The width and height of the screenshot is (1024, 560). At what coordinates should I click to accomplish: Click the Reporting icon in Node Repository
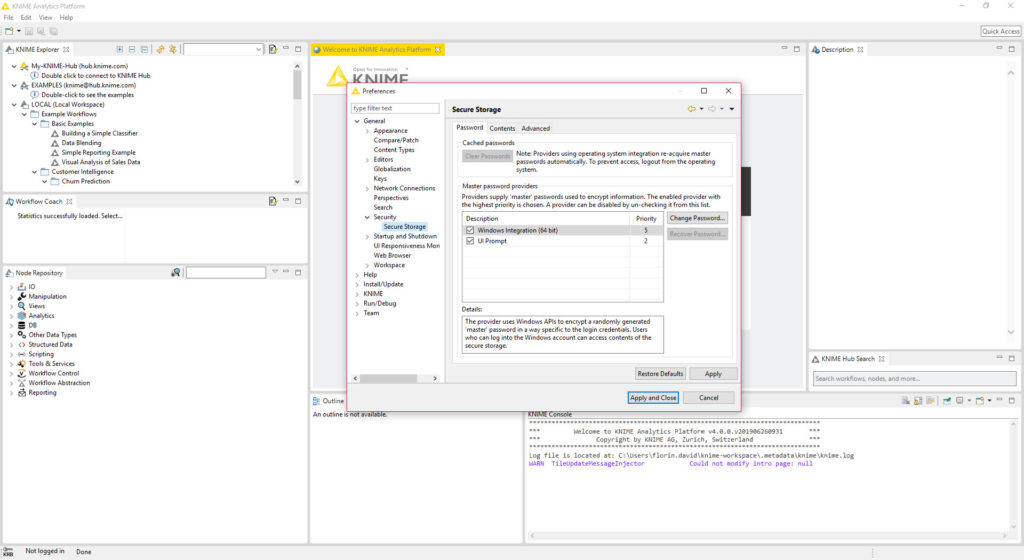click(x=22, y=392)
